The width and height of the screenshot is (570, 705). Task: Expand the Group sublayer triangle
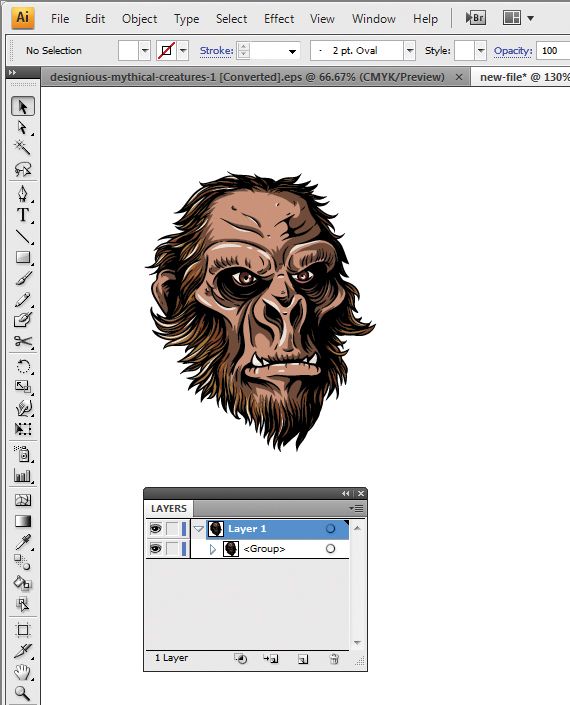tap(213, 549)
